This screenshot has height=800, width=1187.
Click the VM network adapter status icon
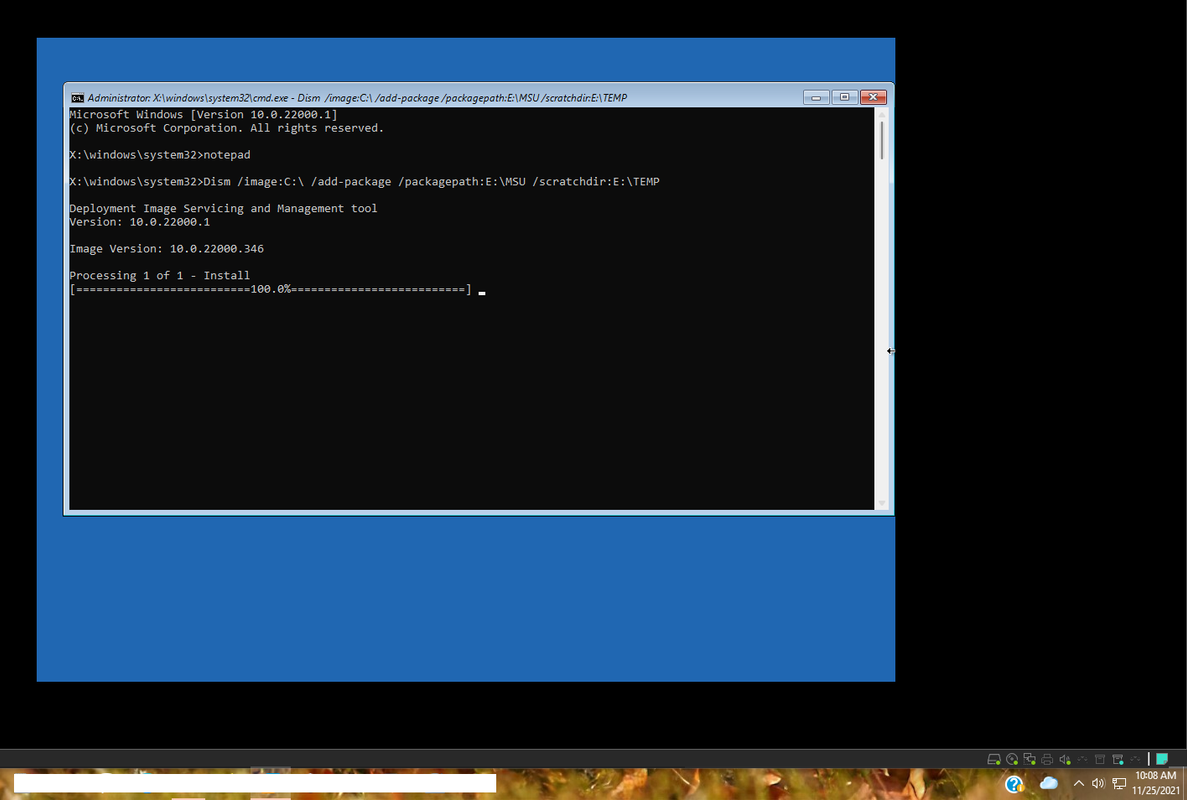coord(1030,759)
